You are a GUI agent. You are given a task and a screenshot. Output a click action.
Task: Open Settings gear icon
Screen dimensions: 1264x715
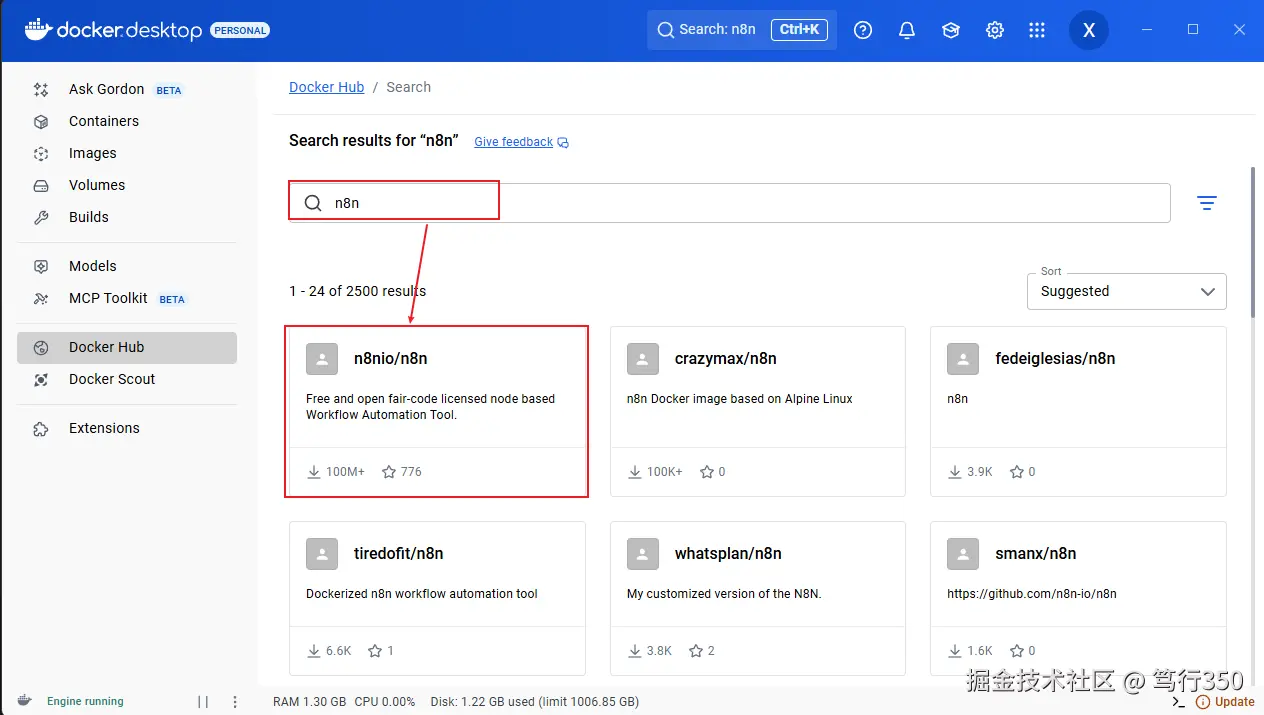click(x=995, y=31)
